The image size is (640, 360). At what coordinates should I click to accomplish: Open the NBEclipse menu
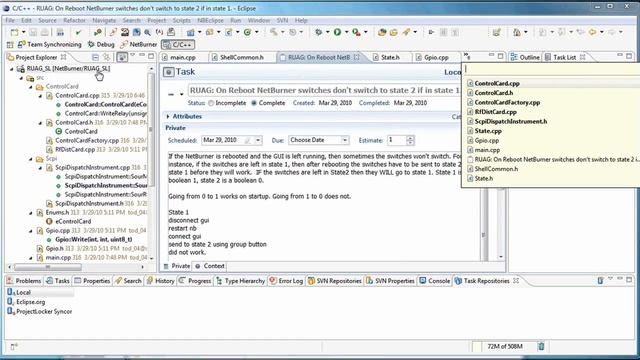pos(210,20)
